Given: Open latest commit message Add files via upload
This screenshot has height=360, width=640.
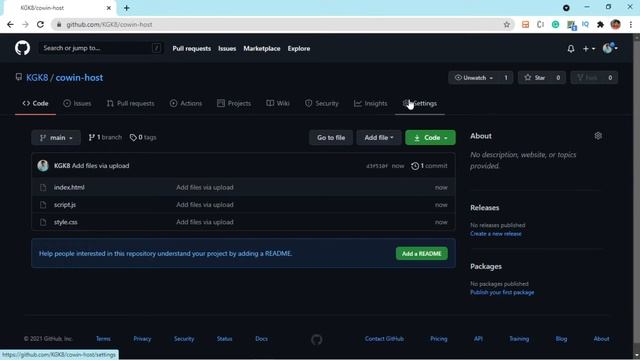Looking at the screenshot, I should point(100,166).
